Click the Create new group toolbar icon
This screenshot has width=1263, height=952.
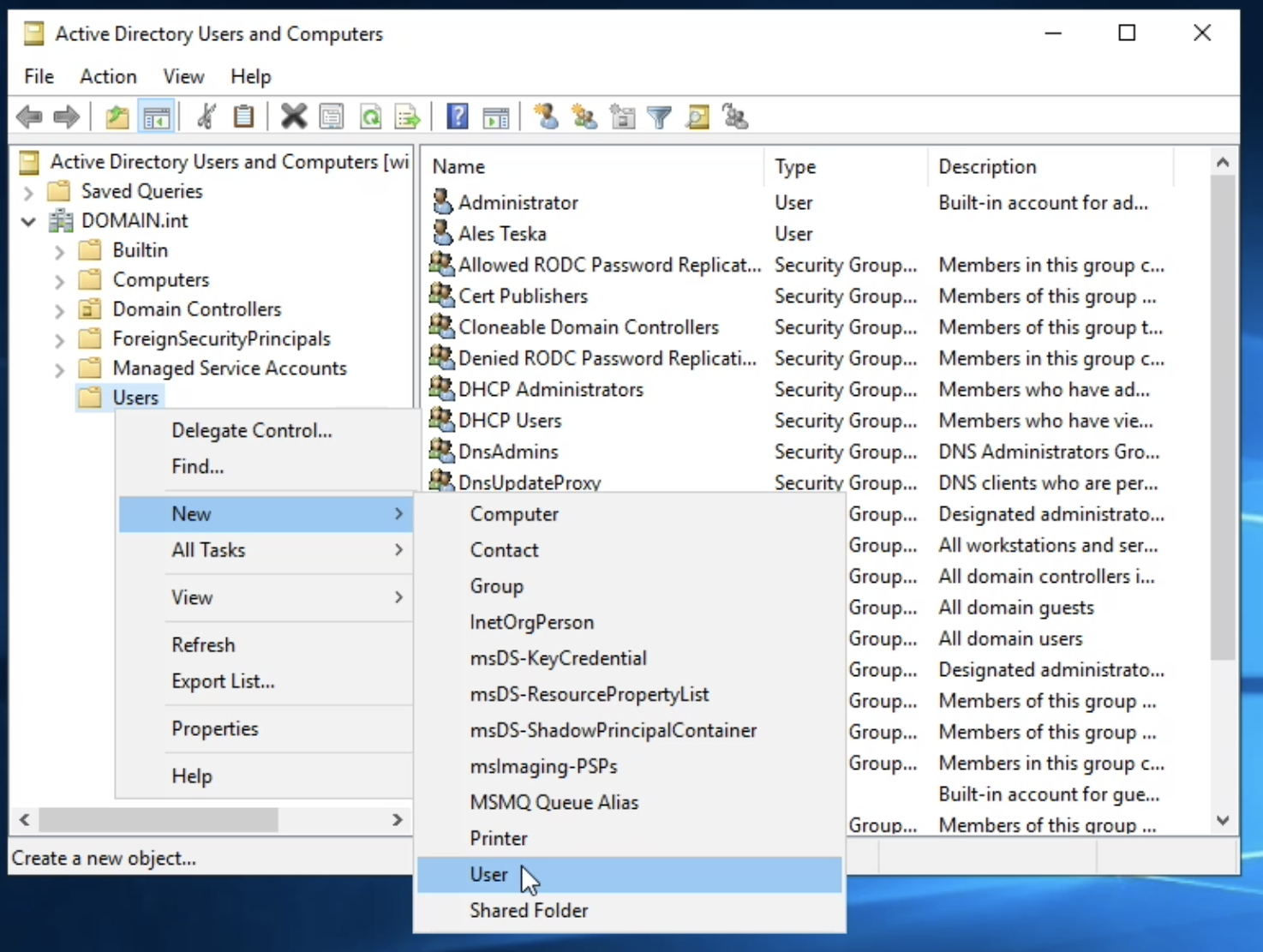pyautogui.click(x=584, y=117)
